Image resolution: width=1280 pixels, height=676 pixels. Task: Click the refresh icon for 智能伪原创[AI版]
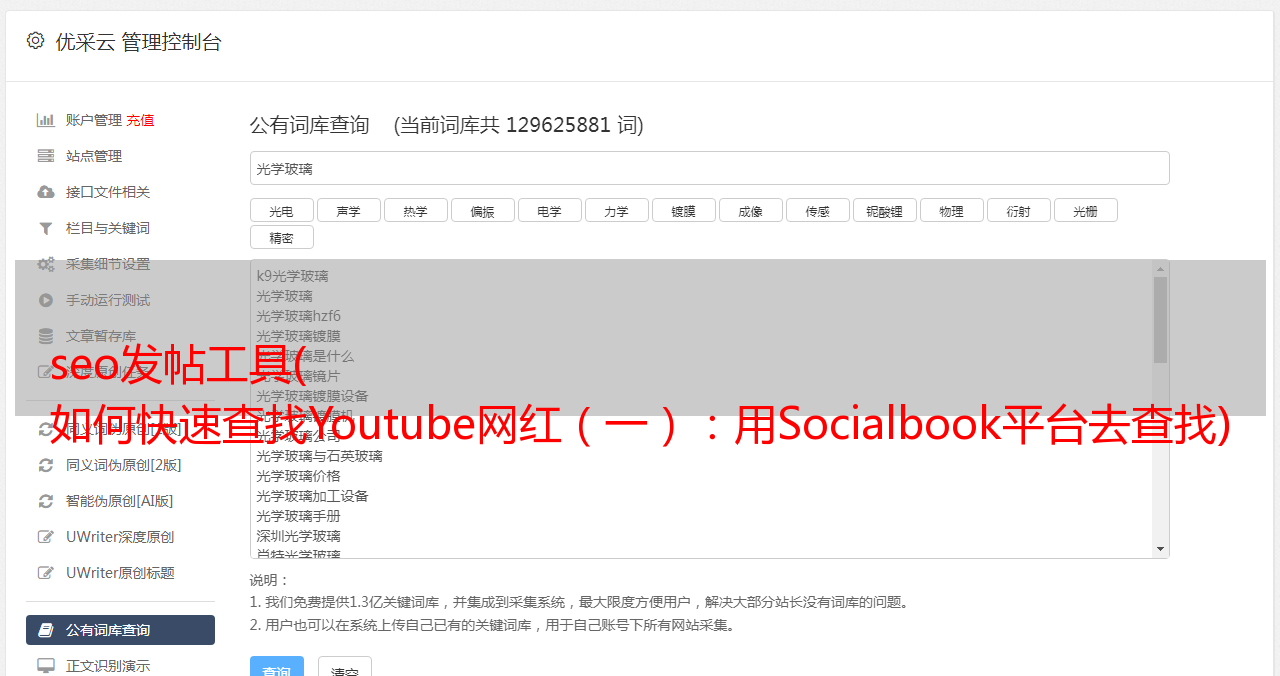click(x=46, y=501)
